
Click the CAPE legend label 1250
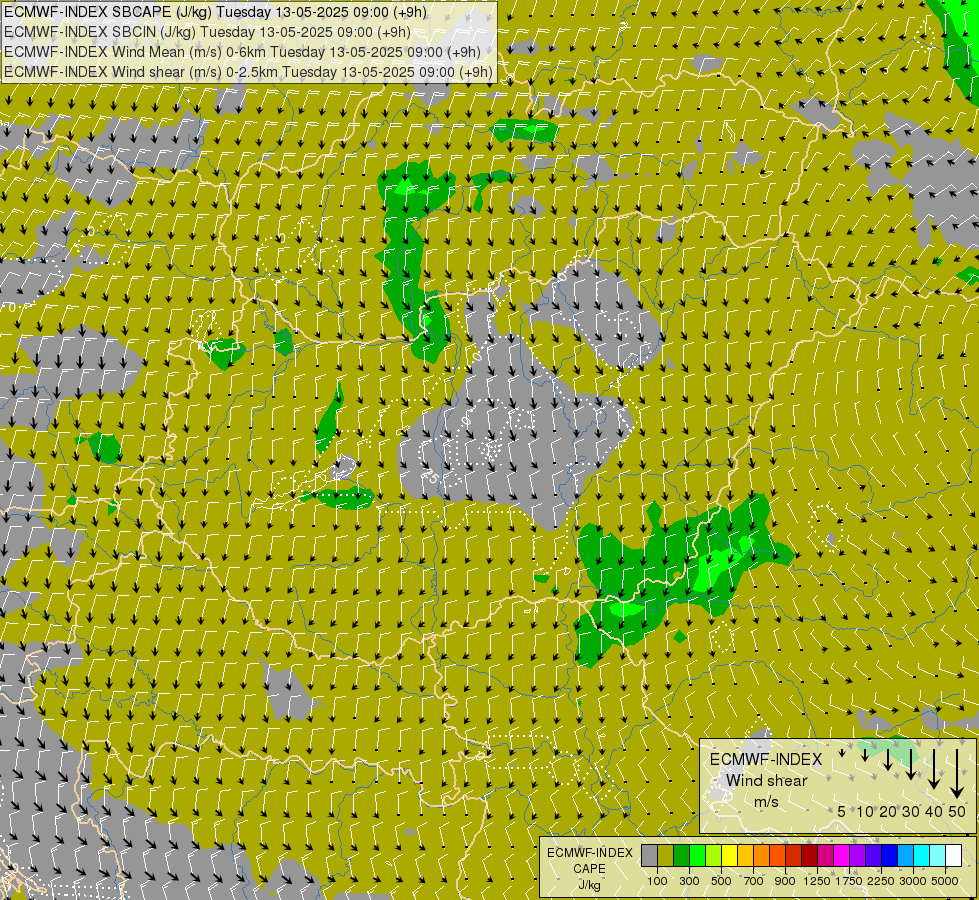tap(817, 881)
